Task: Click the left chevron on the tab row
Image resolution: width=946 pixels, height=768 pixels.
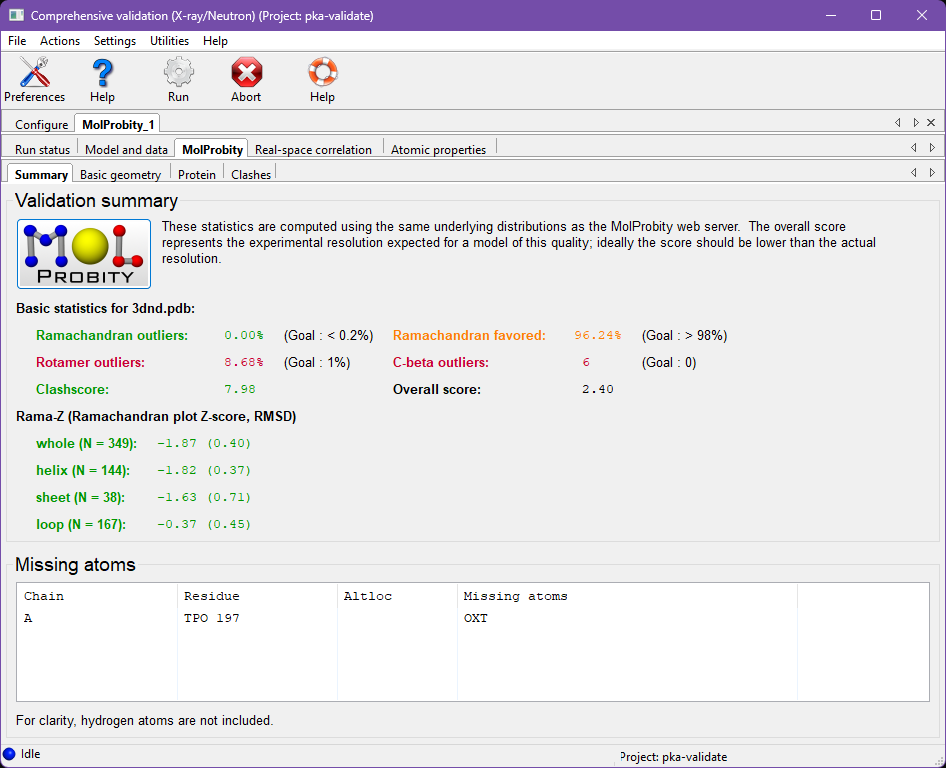Action: [x=898, y=121]
